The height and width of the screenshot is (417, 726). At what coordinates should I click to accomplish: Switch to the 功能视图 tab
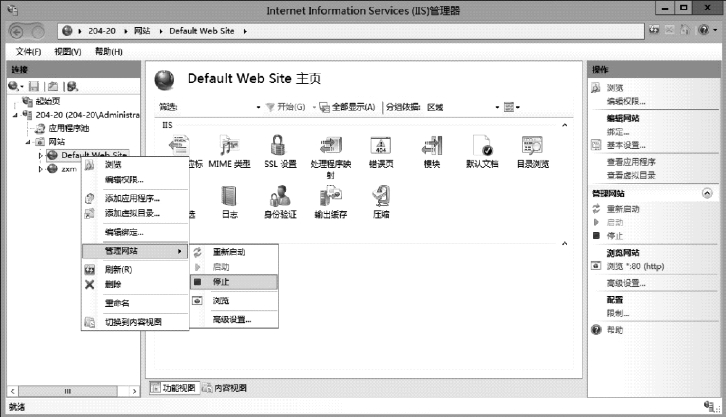pyautogui.click(x=174, y=388)
